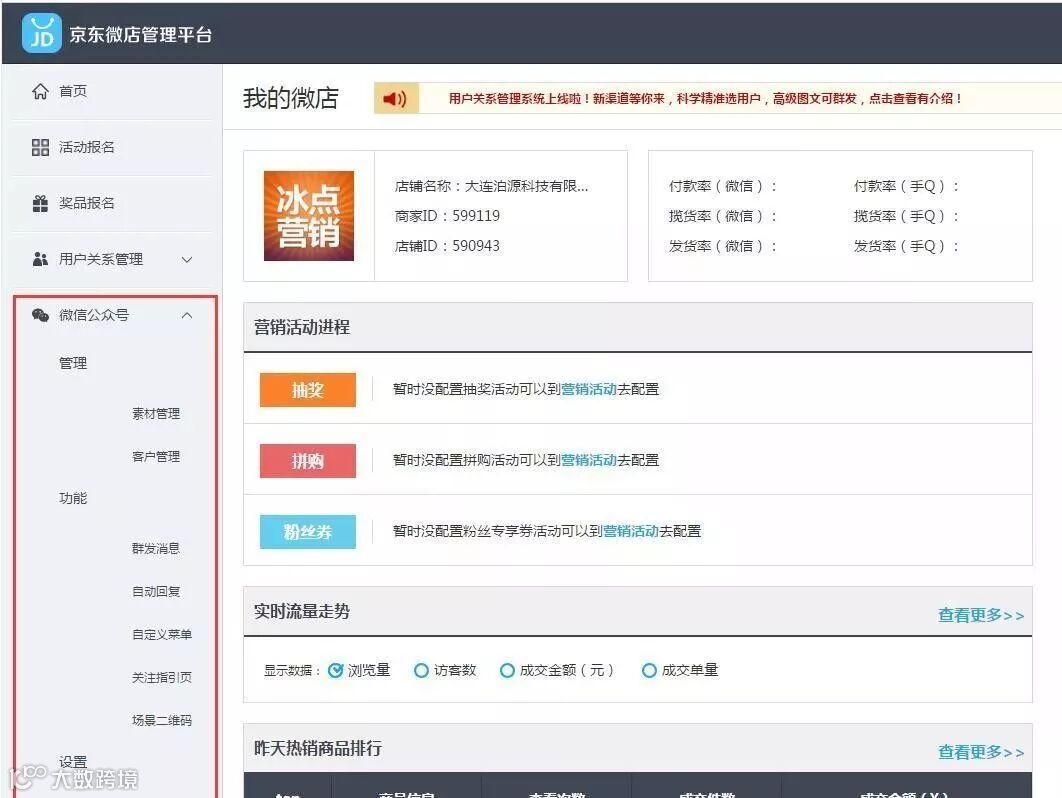Click the gift icon beside 奖品报名
The width and height of the screenshot is (1062, 798).
coord(41,203)
